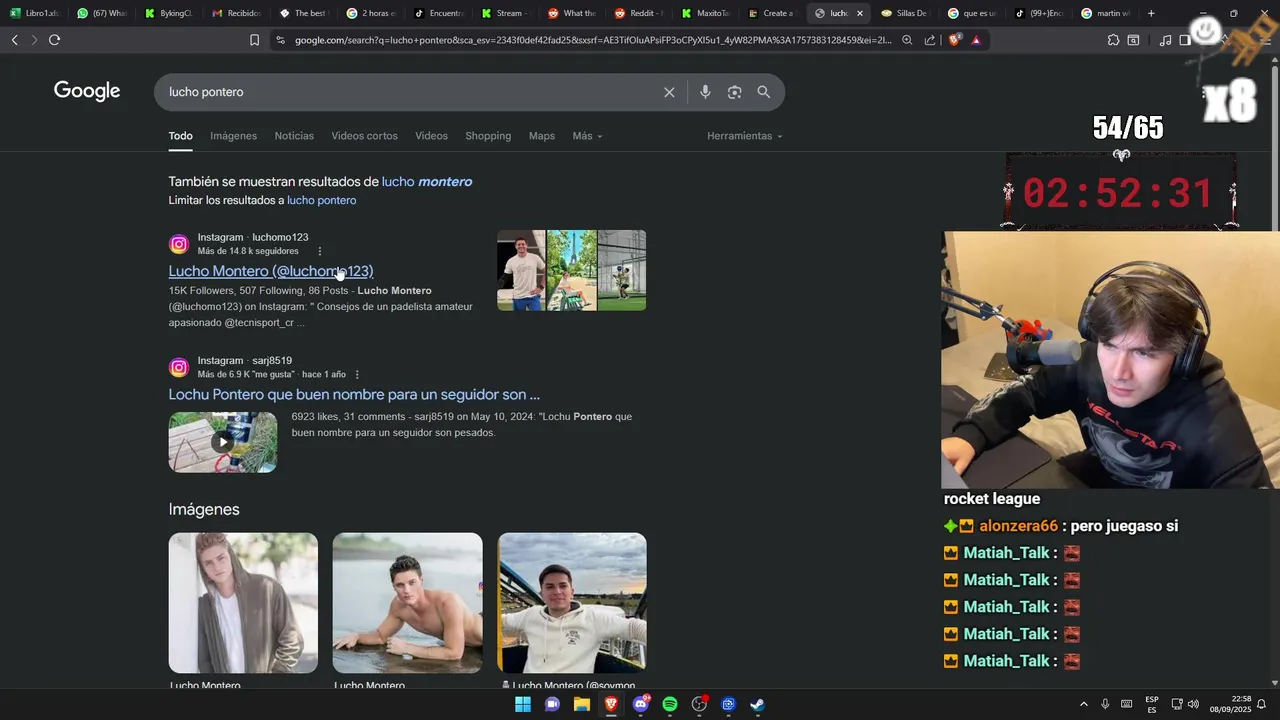
Task: Reload the page
Action: coord(54,40)
